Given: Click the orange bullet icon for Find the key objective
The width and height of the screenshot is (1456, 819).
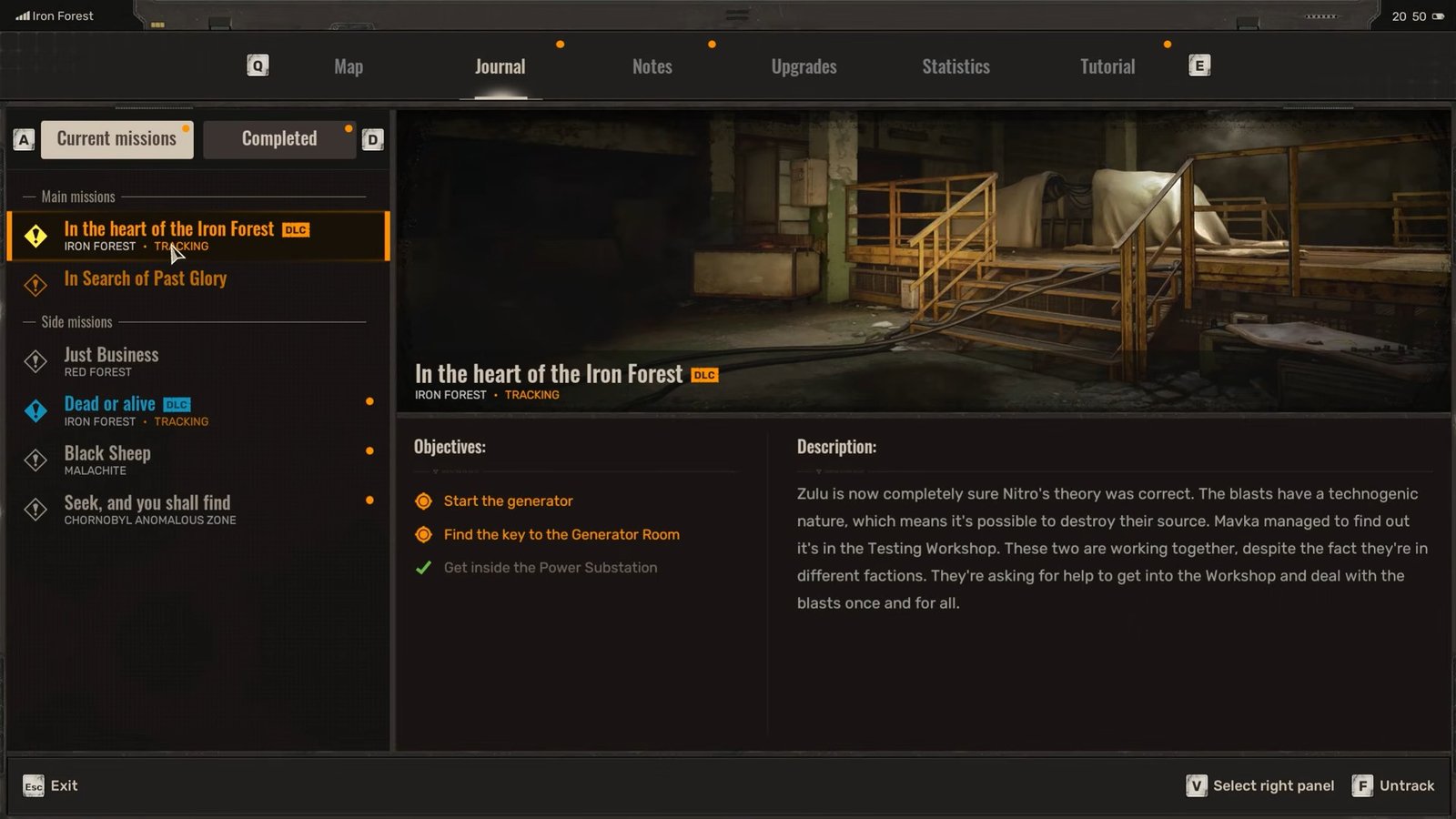Looking at the screenshot, I should pos(423,534).
